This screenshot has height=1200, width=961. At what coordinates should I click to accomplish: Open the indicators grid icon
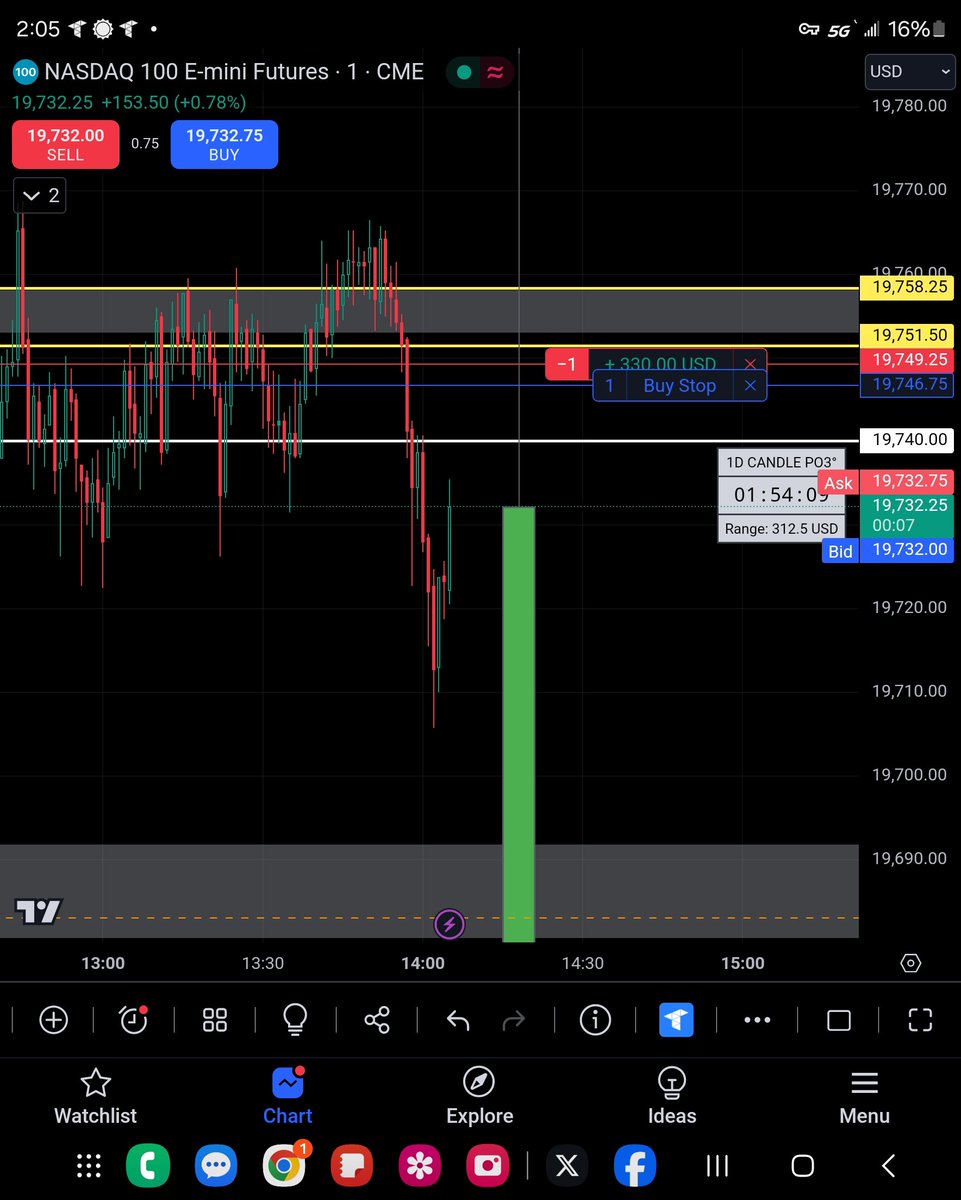point(215,1020)
